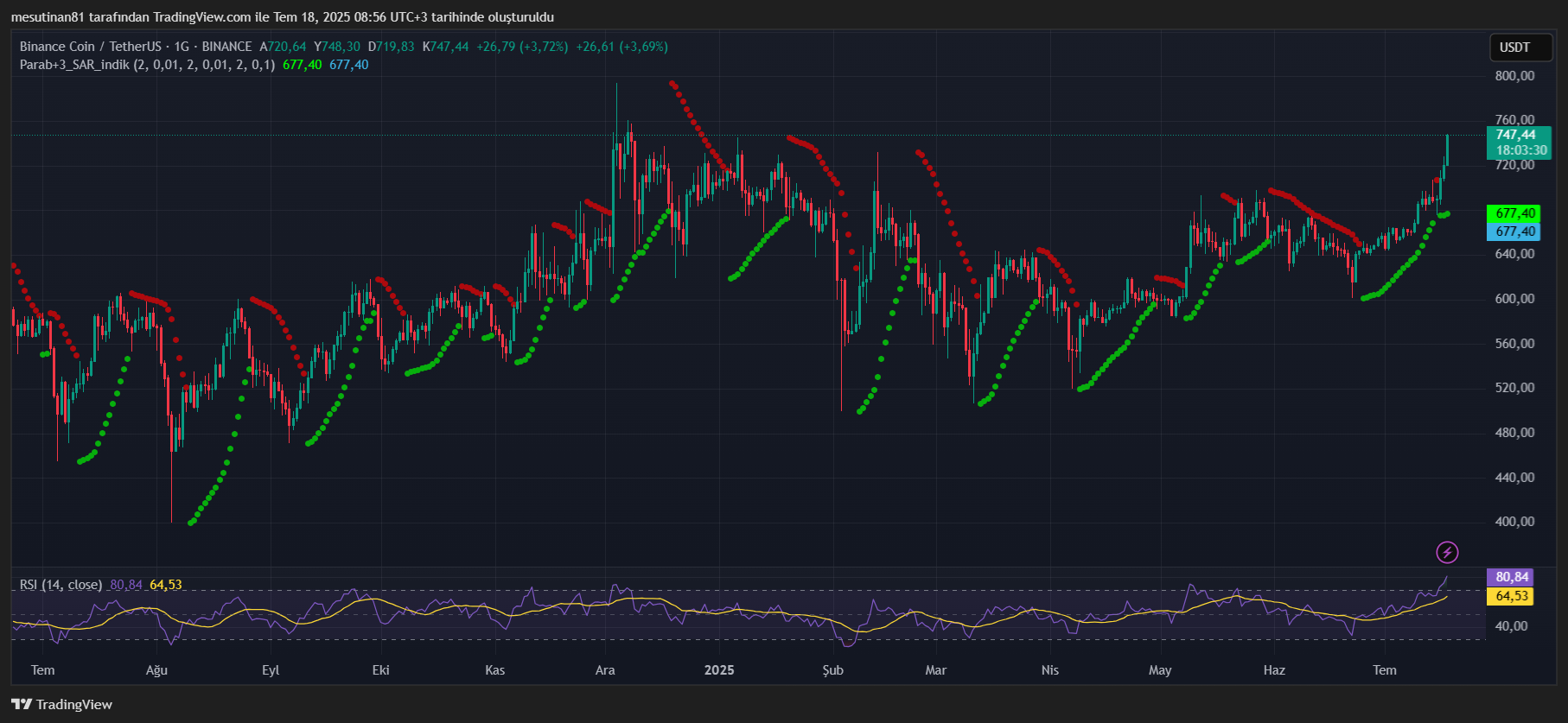Screen dimensions: 1568x723
Task: Click the purple lightning bolt icon
Action: [1447, 552]
